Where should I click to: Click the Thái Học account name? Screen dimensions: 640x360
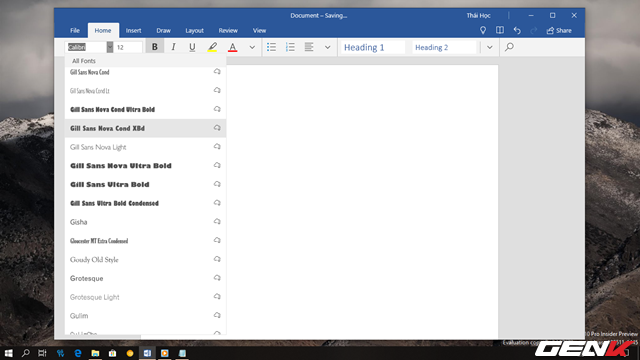(x=478, y=16)
